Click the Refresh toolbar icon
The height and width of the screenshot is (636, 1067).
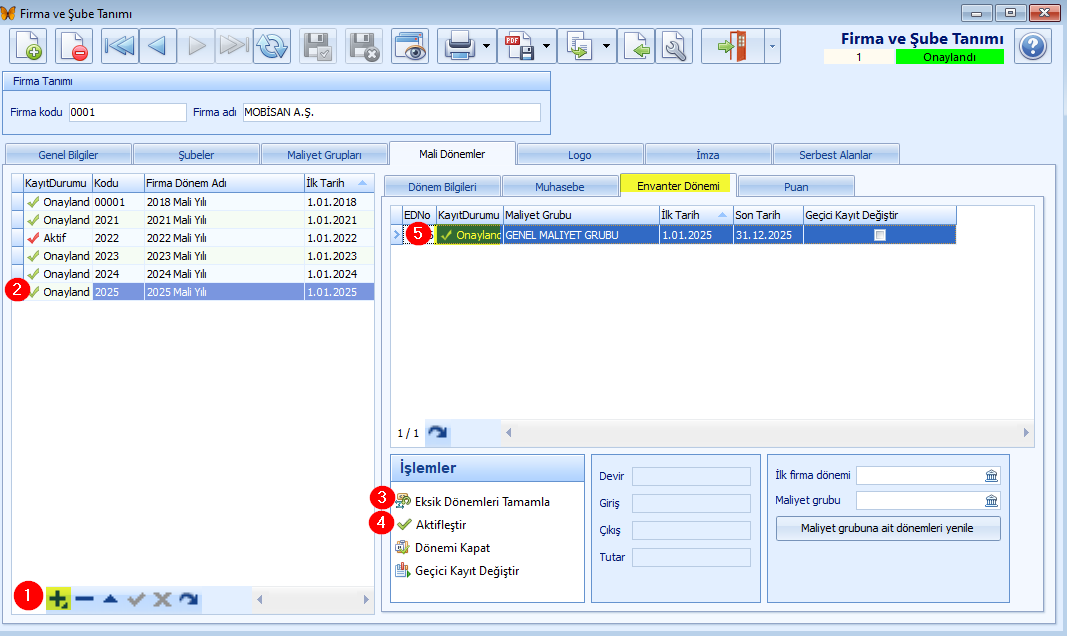pyautogui.click(x=272, y=46)
